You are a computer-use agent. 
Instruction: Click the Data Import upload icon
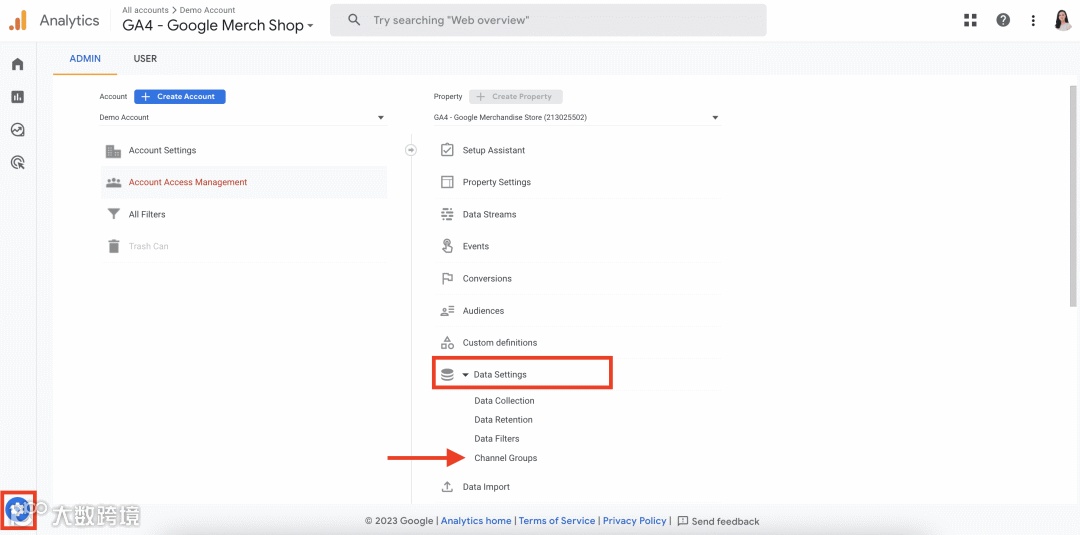[x=447, y=487]
